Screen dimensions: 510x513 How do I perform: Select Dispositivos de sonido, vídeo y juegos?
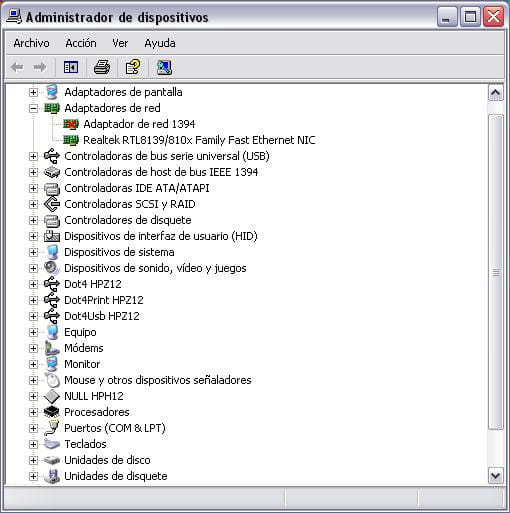[155, 268]
